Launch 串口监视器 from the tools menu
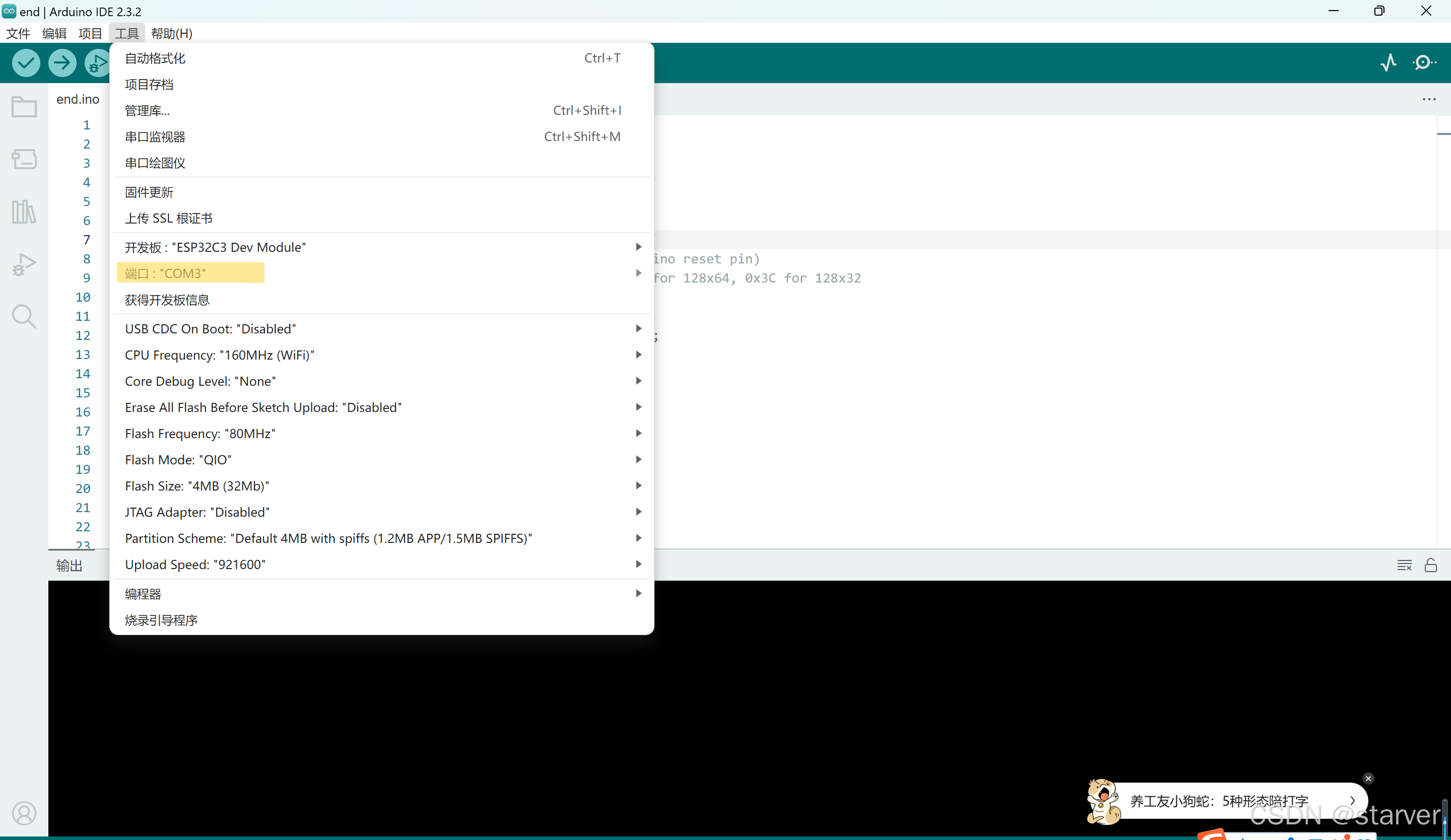This screenshot has width=1451, height=840. 382,137
